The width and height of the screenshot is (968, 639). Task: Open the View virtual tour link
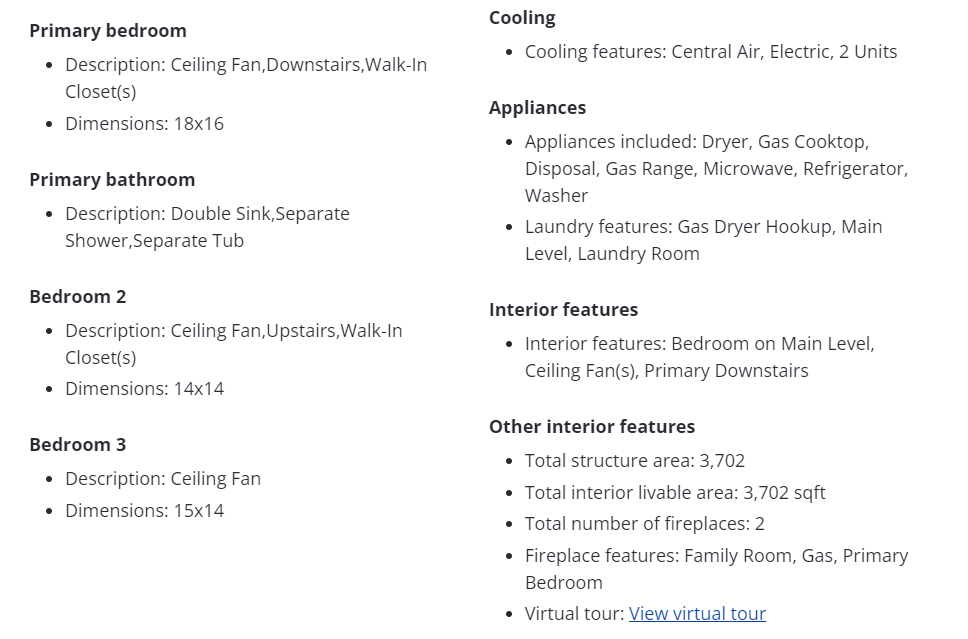coord(697,614)
